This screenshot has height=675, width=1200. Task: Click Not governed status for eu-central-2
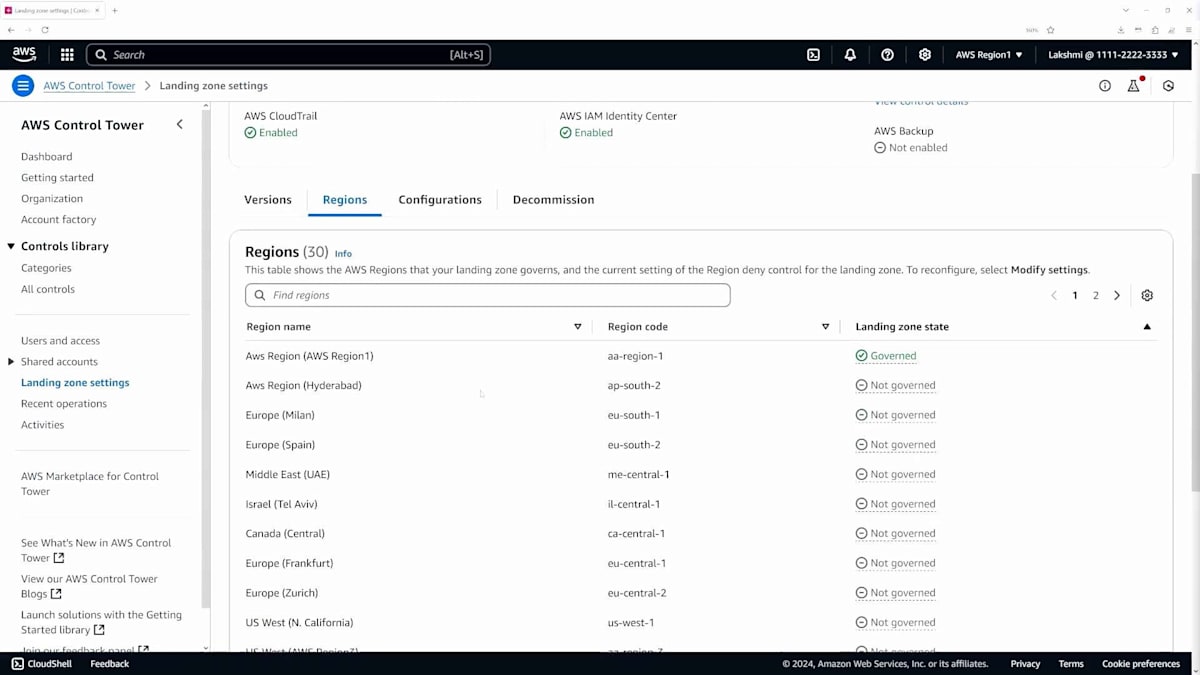896,593
